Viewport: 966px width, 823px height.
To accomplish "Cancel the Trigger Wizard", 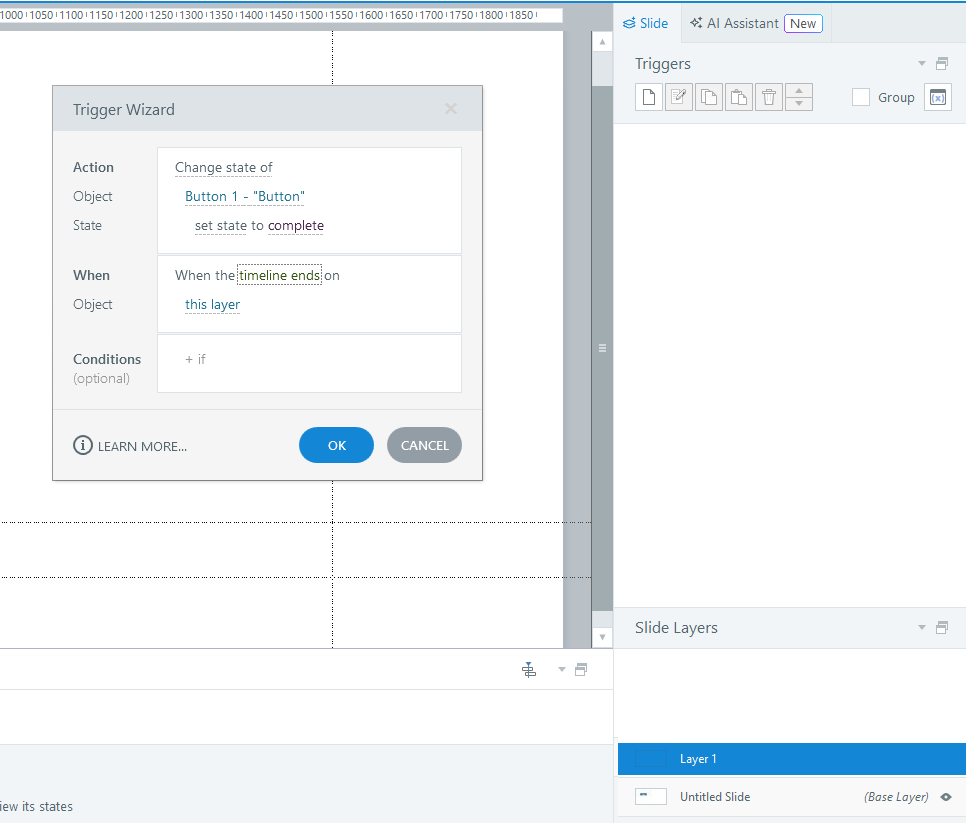I will (424, 445).
